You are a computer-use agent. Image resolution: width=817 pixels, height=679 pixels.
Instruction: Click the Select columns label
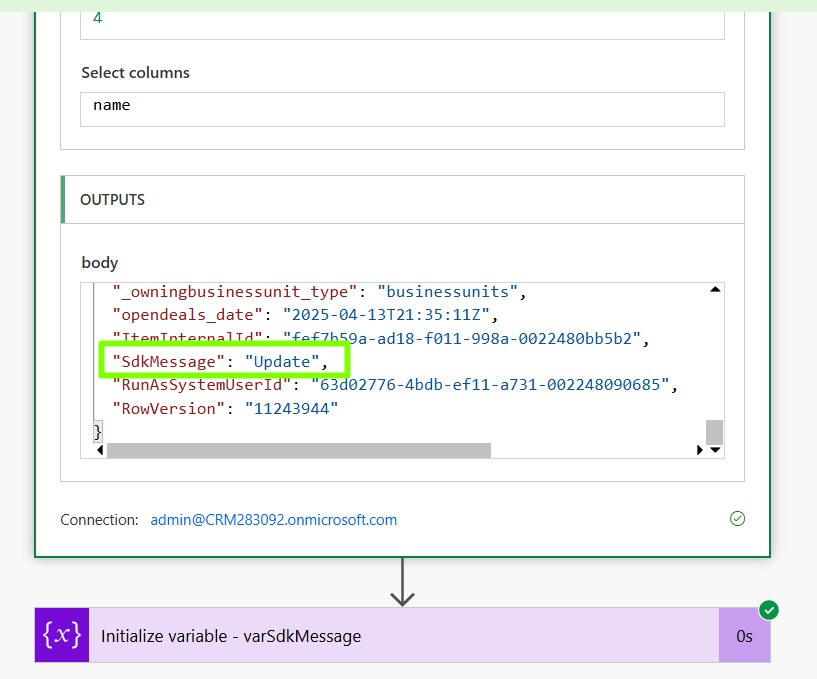pos(135,72)
